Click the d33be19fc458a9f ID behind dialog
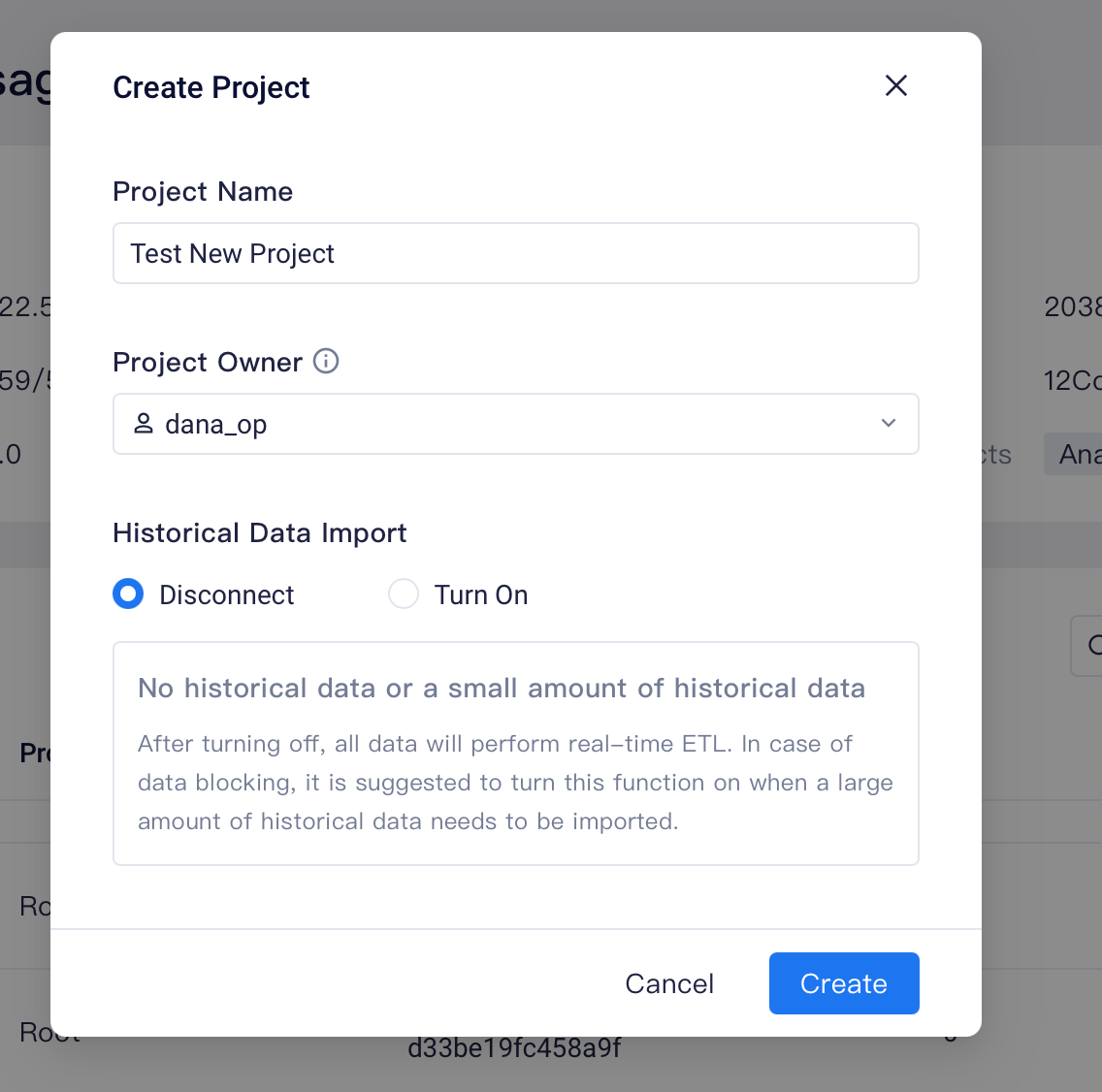The width and height of the screenshot is (1102, 1092). click(514, 1048)
